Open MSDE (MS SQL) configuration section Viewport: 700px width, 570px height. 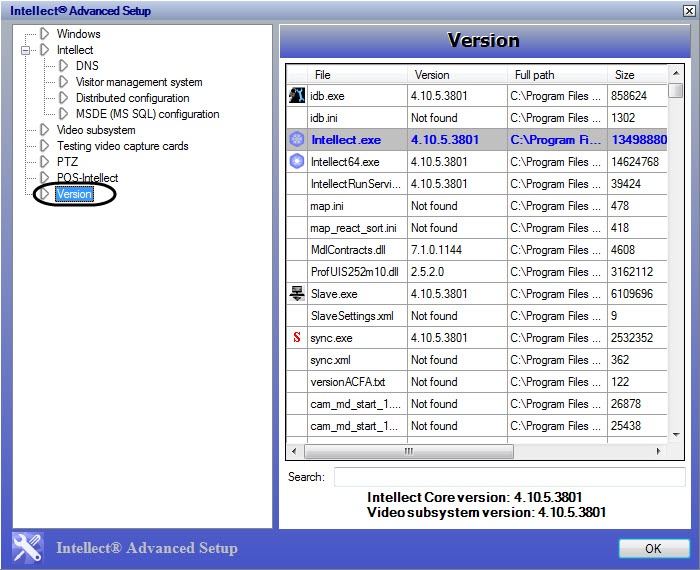point(147,114)
